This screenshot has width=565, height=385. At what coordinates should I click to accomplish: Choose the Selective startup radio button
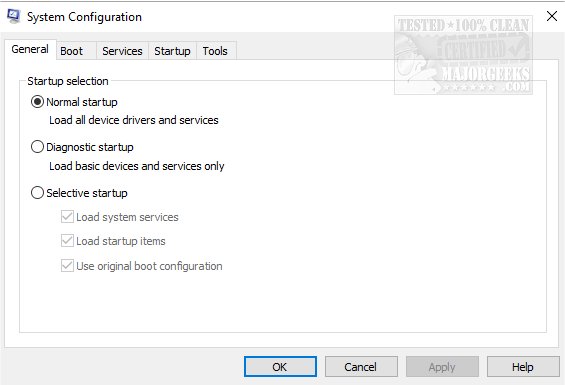(37, 193)
